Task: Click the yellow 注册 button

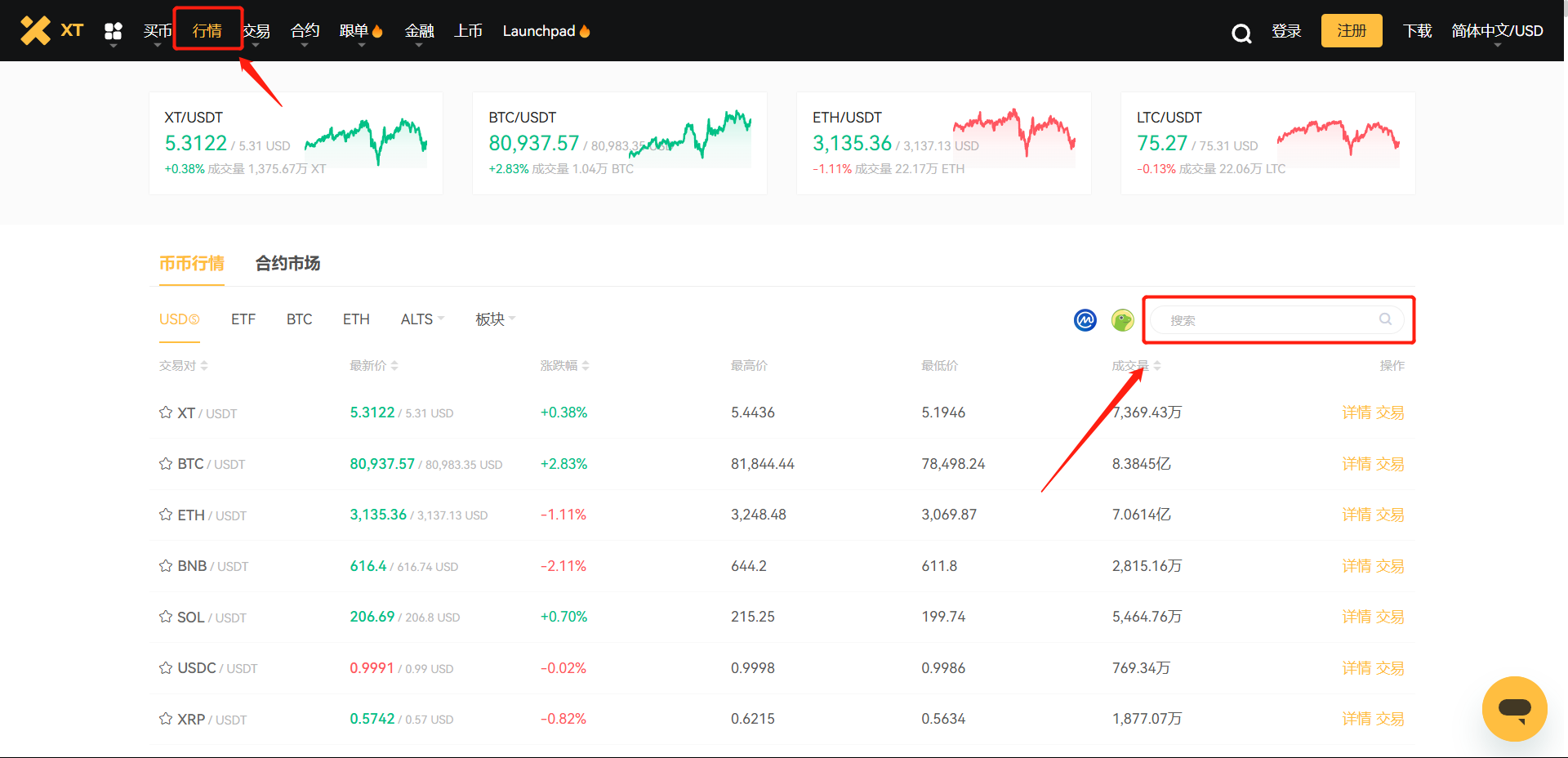Action: click(1351, 31)
